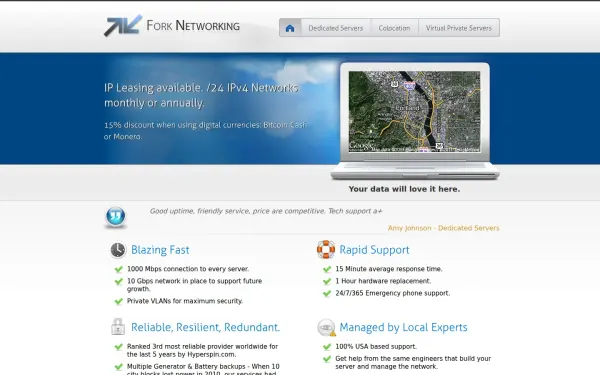Click the checkmark next to Multiple Generator & Battery
Viewport: 600px width, 375px height.
tap(119, 367)
